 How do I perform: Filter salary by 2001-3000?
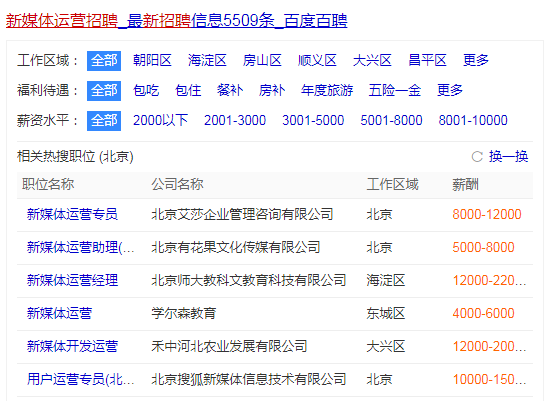(235, 120)
